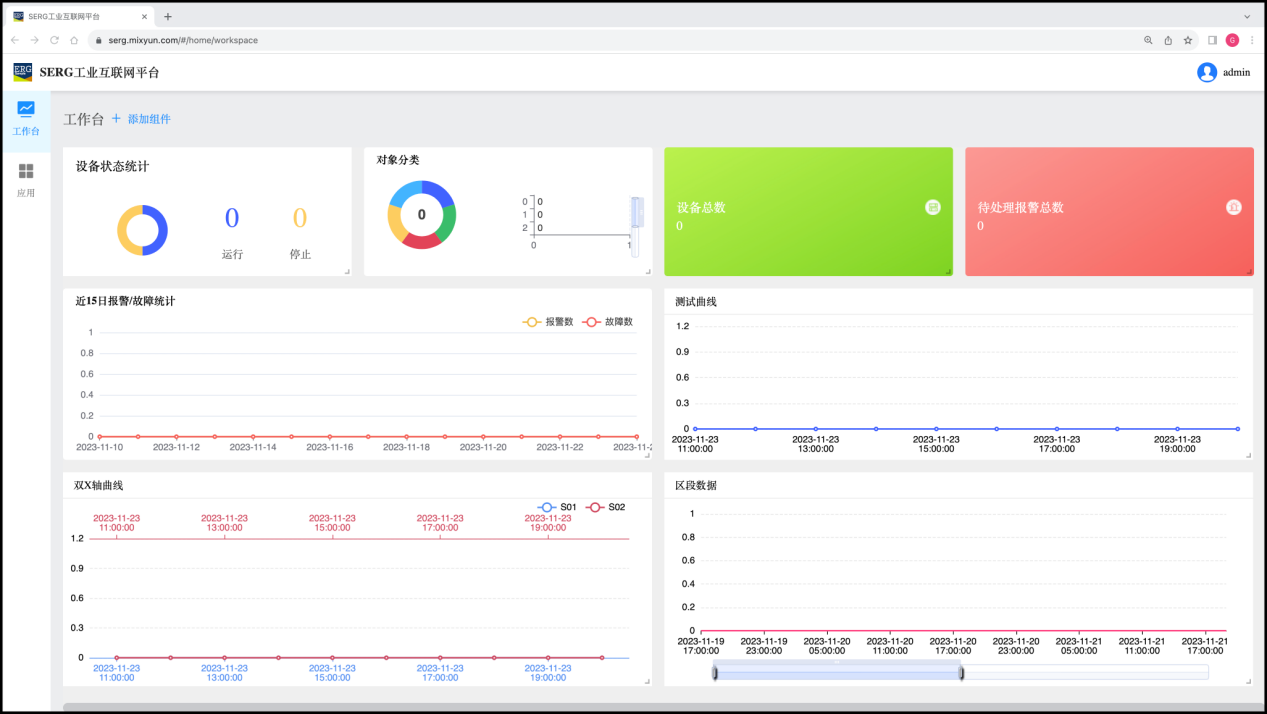Open a new browser tab
This screenshot has width=1267, height=714.
coord(168,17)
